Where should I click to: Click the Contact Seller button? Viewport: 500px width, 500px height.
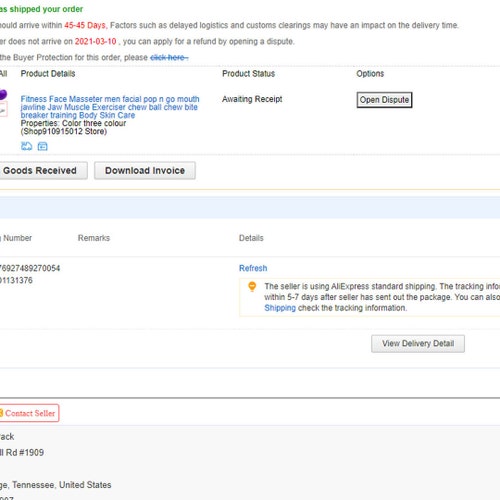tap(29, 413)
